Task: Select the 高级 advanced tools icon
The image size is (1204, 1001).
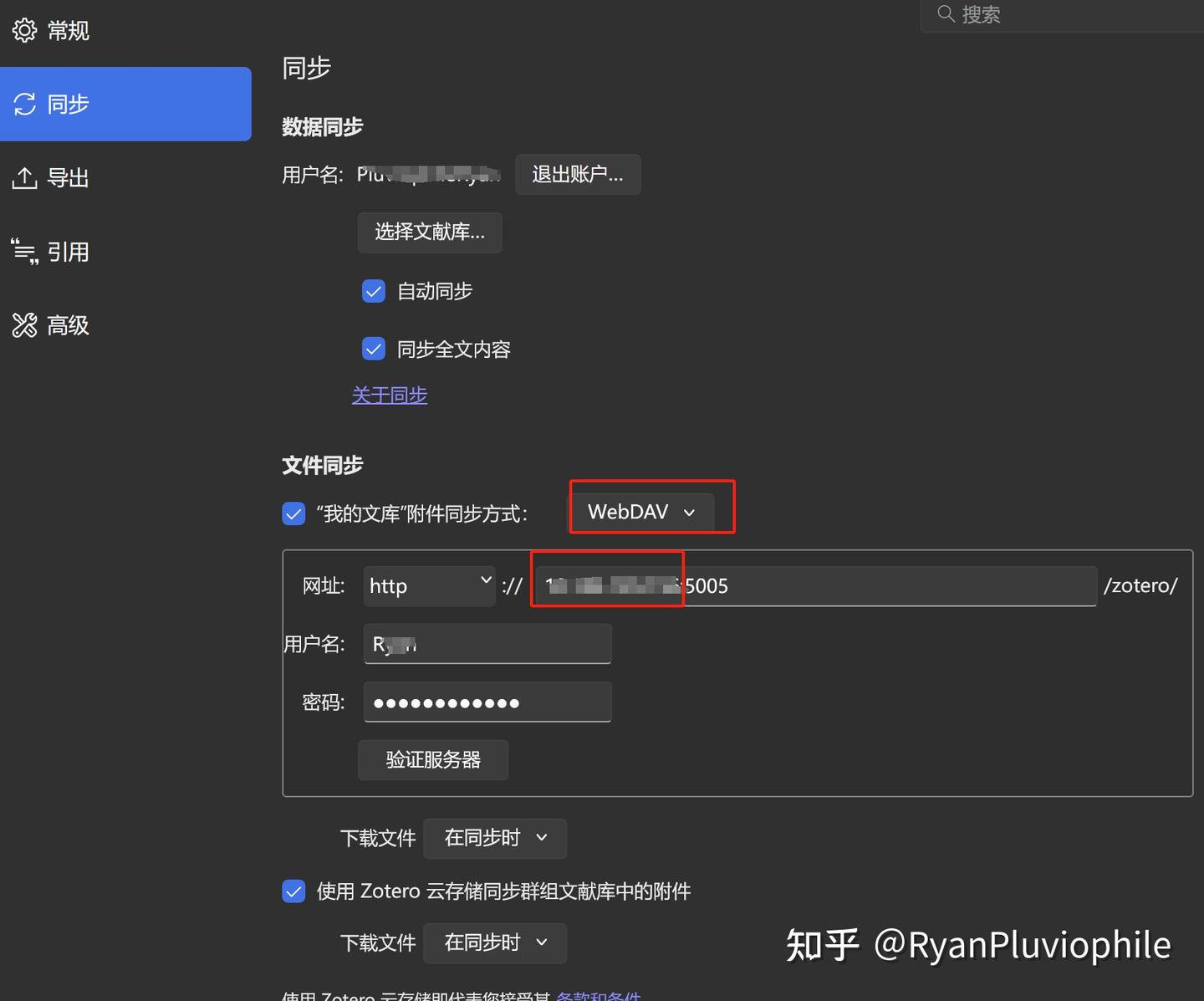Action: click(x=25, y=324)
